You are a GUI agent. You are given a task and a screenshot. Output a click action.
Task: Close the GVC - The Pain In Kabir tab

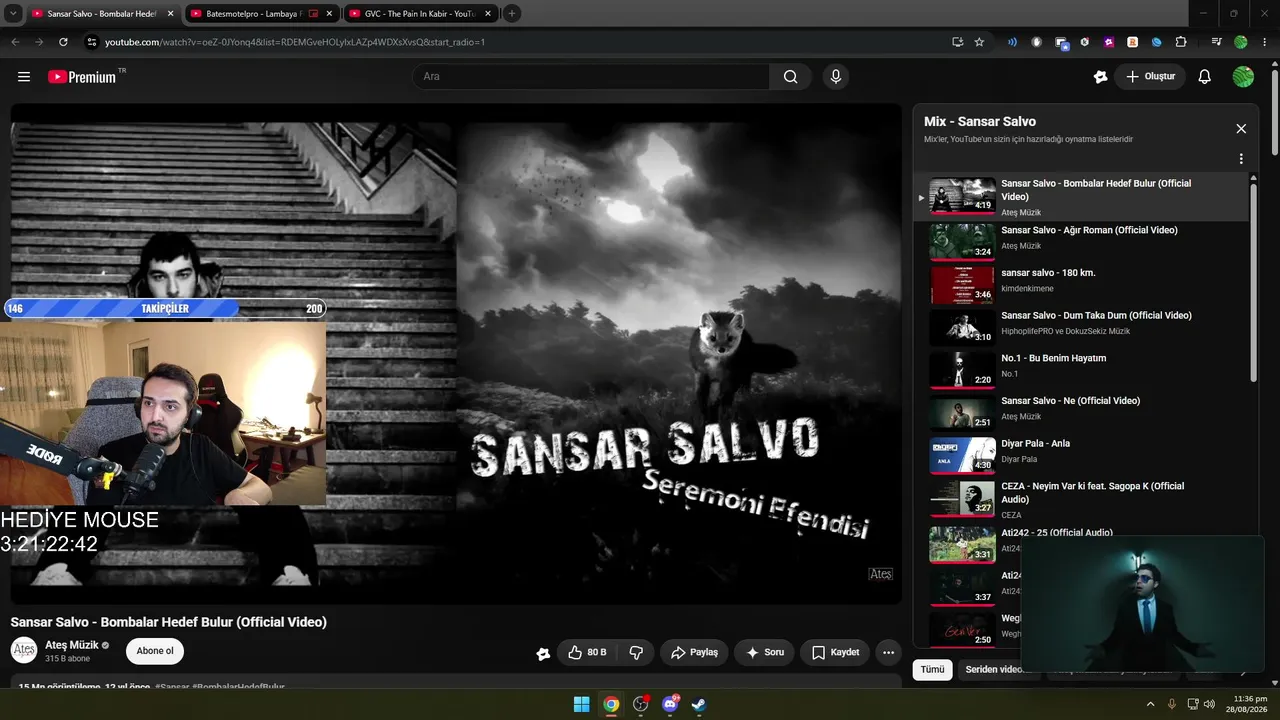point(488,14)
